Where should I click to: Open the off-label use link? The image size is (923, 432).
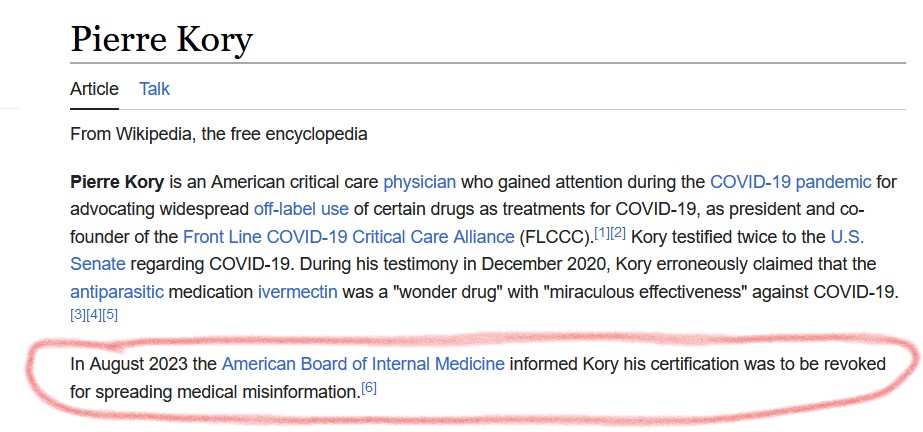[x=301, y=209]
